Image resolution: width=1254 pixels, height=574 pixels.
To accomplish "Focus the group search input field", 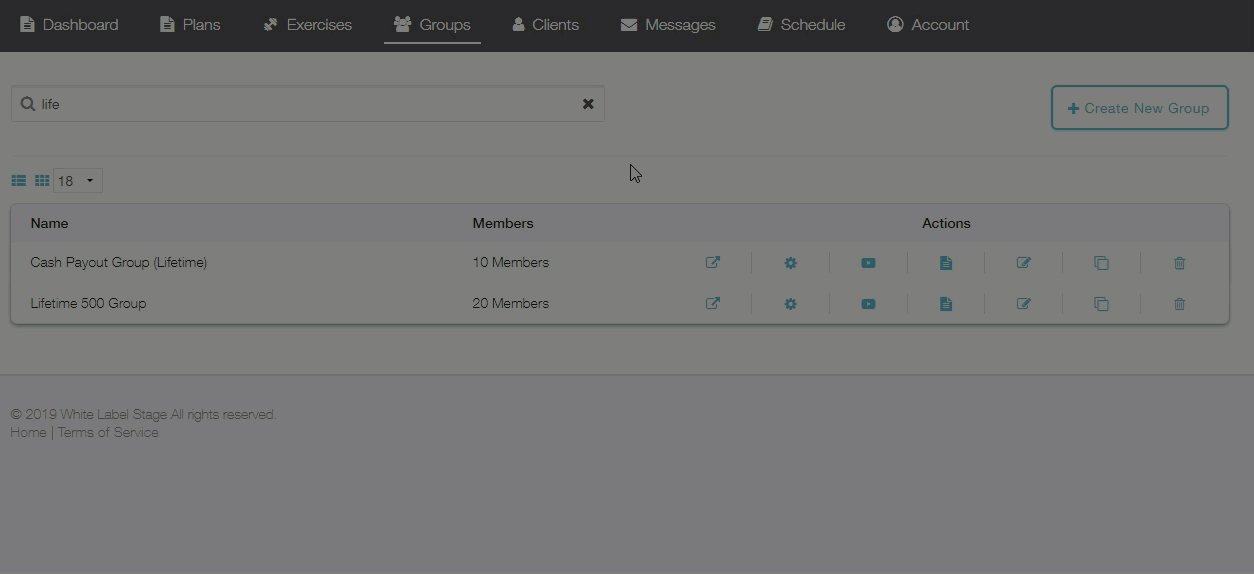I will pyautogui.click(x=308, y=104).
